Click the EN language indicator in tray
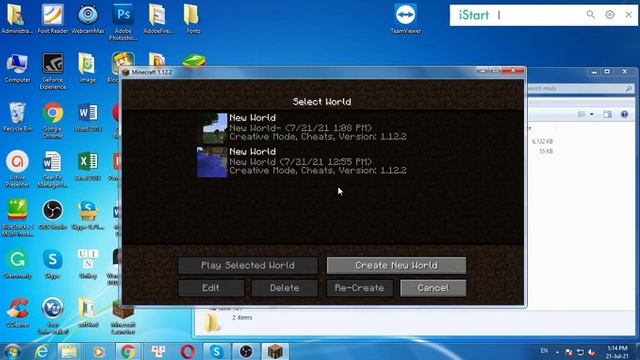The height and width of the screenshot is (360, 640). (544, 351)
